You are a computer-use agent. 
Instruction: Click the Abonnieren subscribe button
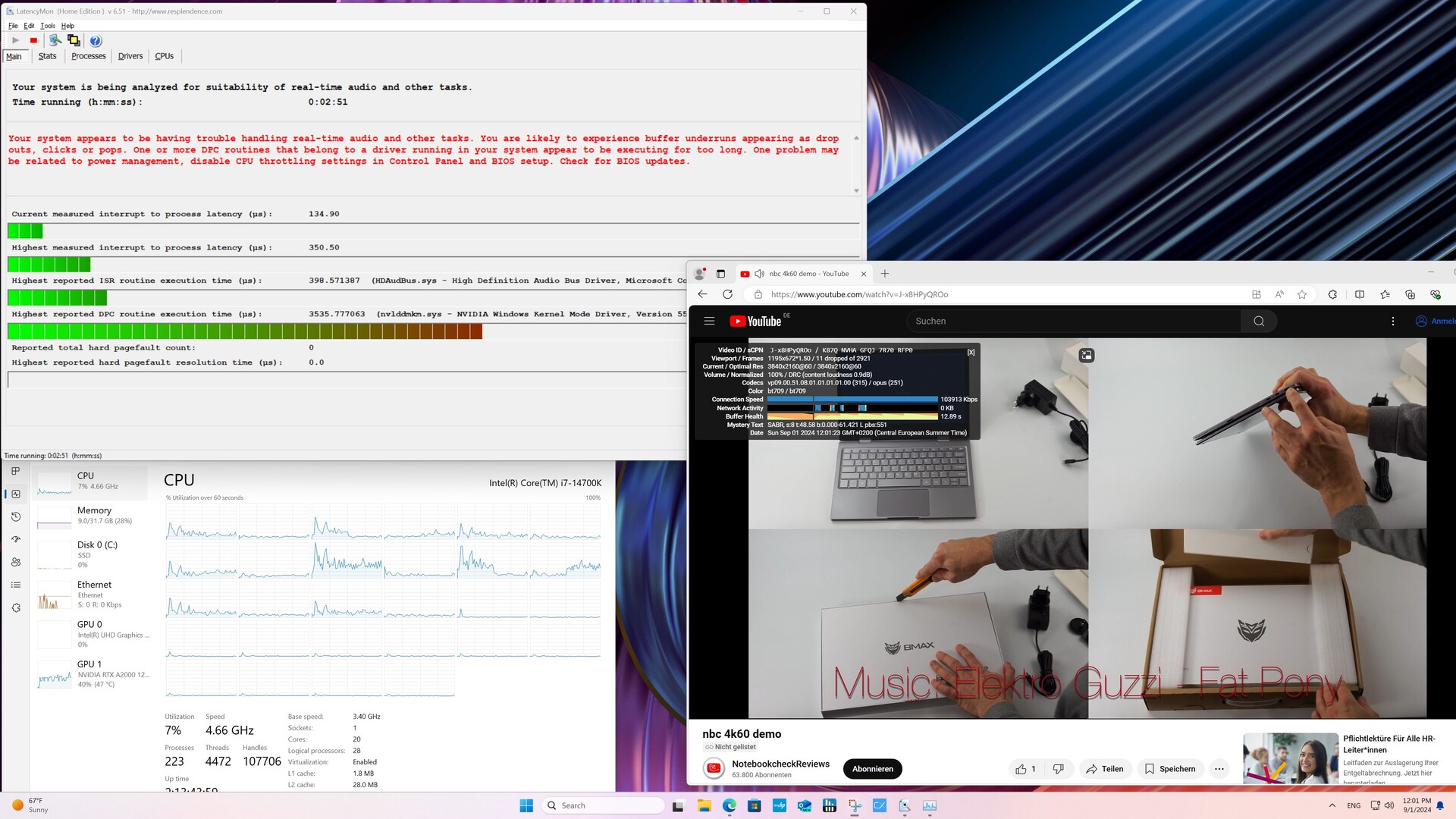click(872, 769)
